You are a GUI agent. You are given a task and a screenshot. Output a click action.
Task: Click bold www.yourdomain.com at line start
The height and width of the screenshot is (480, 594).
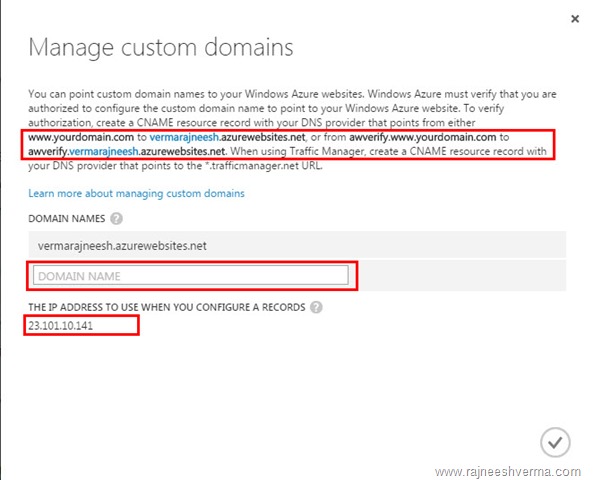(x=81, y=137)
